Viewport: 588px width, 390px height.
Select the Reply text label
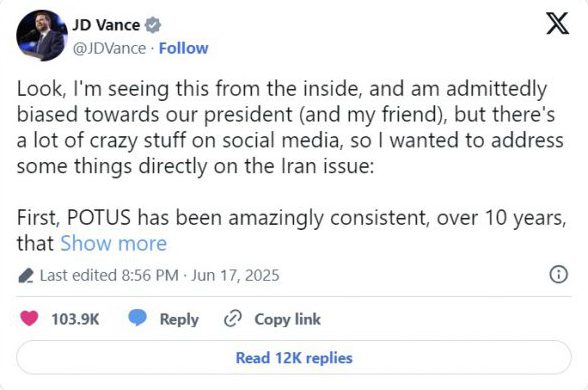tap(179, 319)
